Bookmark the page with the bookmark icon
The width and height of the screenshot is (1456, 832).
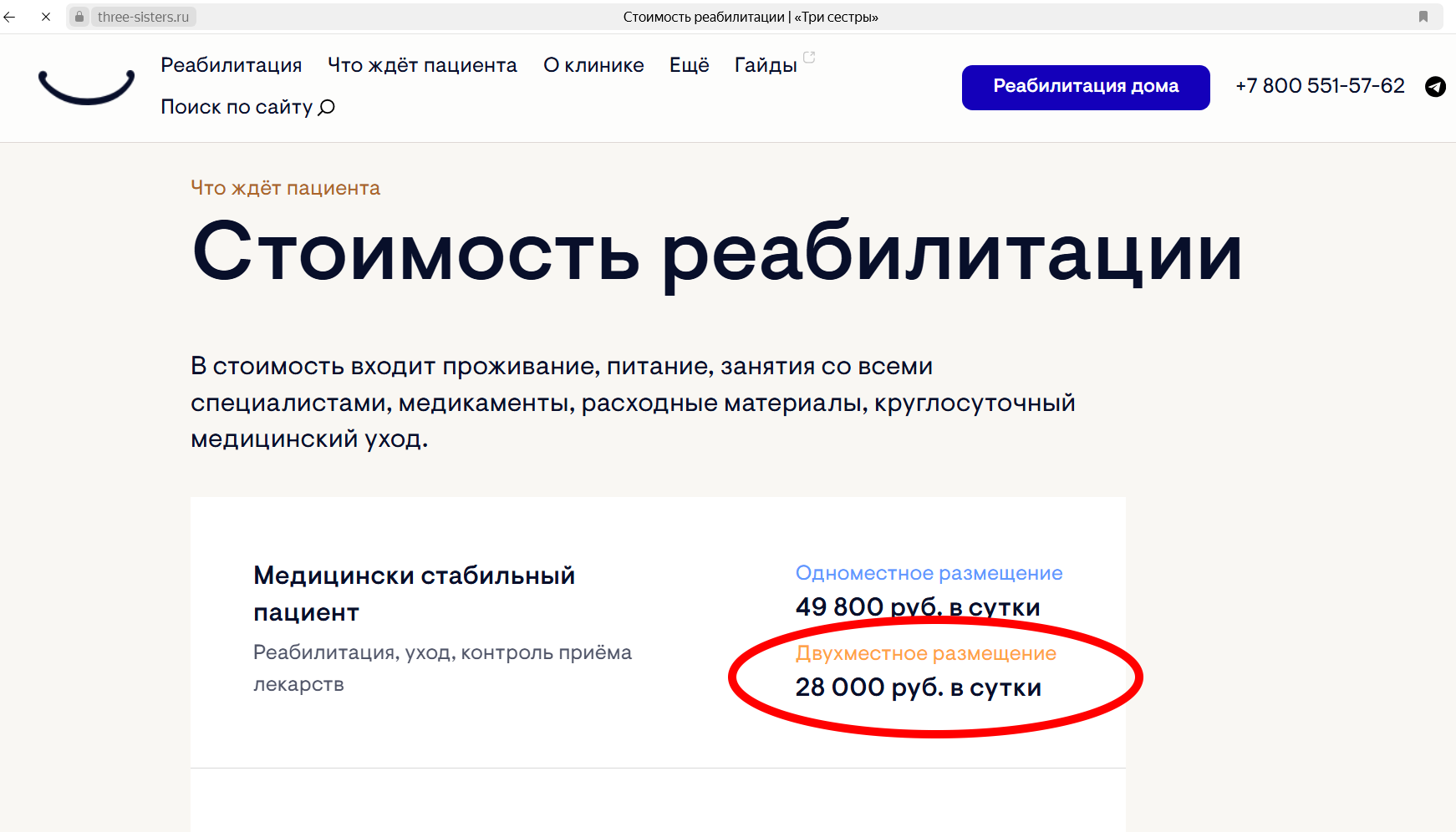coord(1423,17)
